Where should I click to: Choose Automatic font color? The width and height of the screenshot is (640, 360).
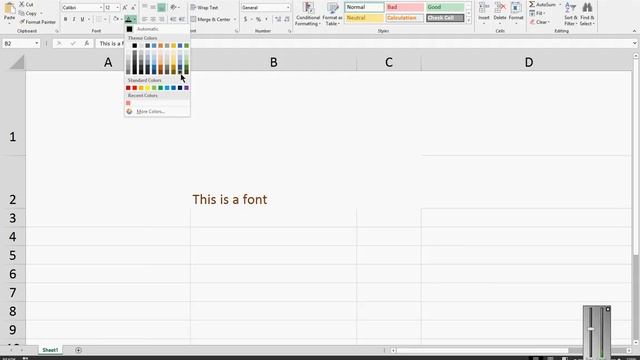pyautogui.click(x=157, y=29)
